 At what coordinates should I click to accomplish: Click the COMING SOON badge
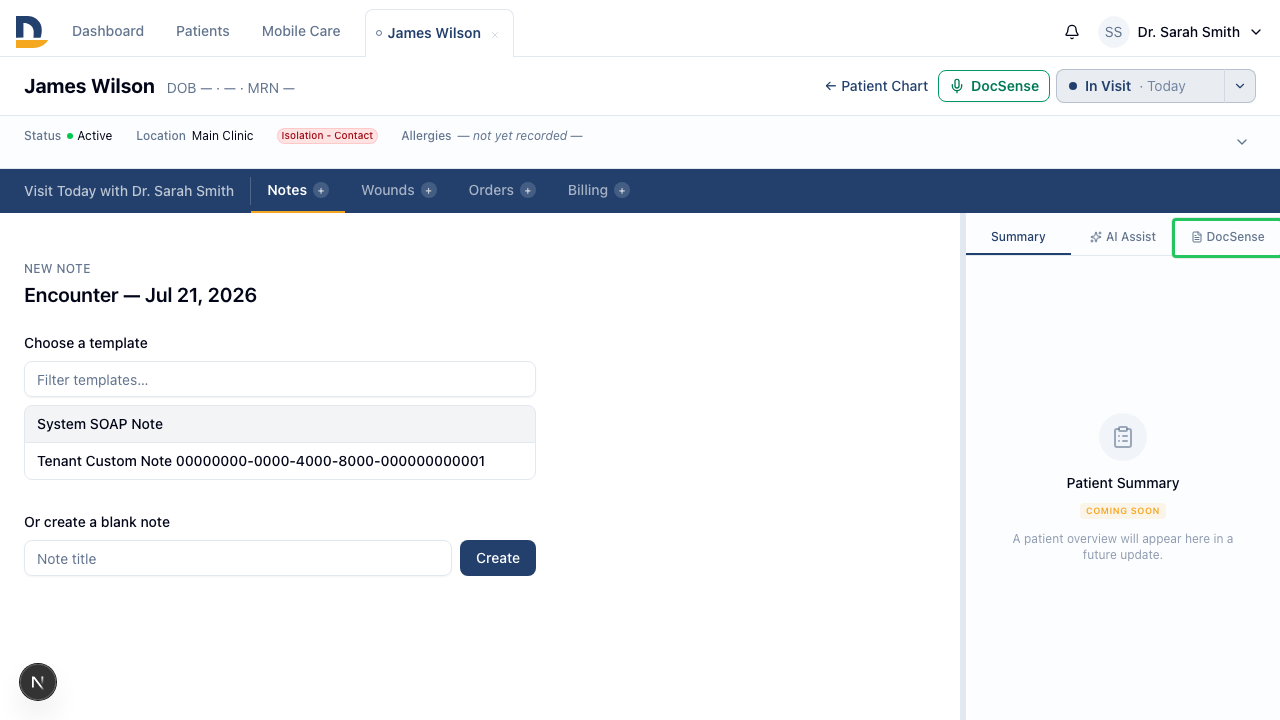(1123, 510)
